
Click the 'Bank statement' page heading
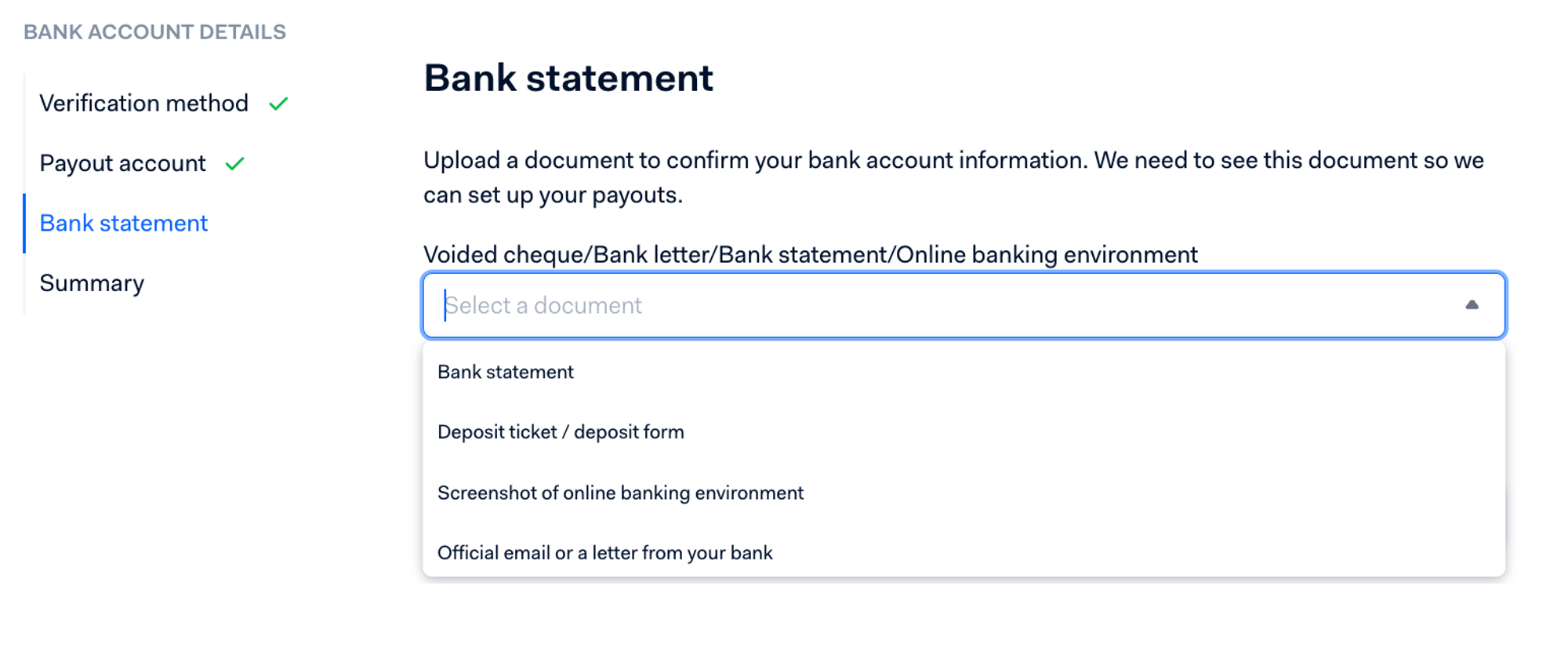[x=568, y=78]
